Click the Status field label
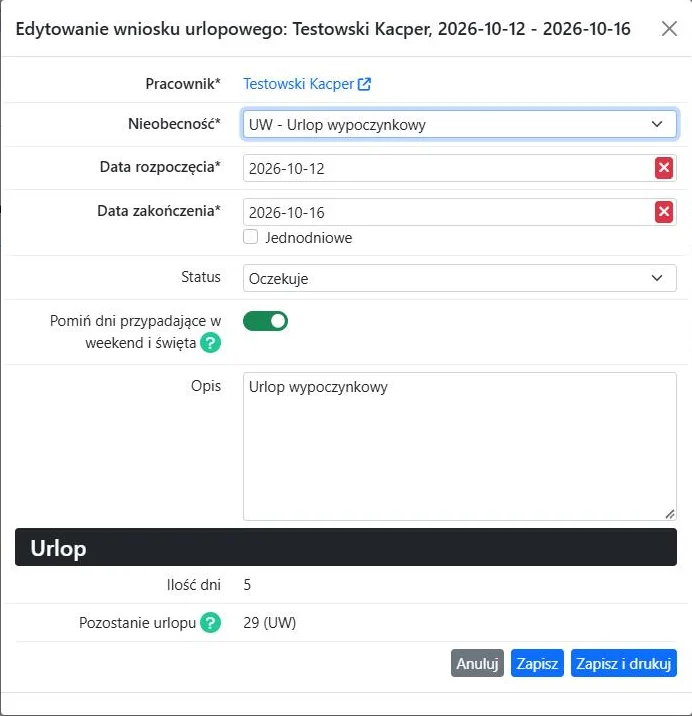Viewport: 692px width, 716px height. [x=201, y=277]
